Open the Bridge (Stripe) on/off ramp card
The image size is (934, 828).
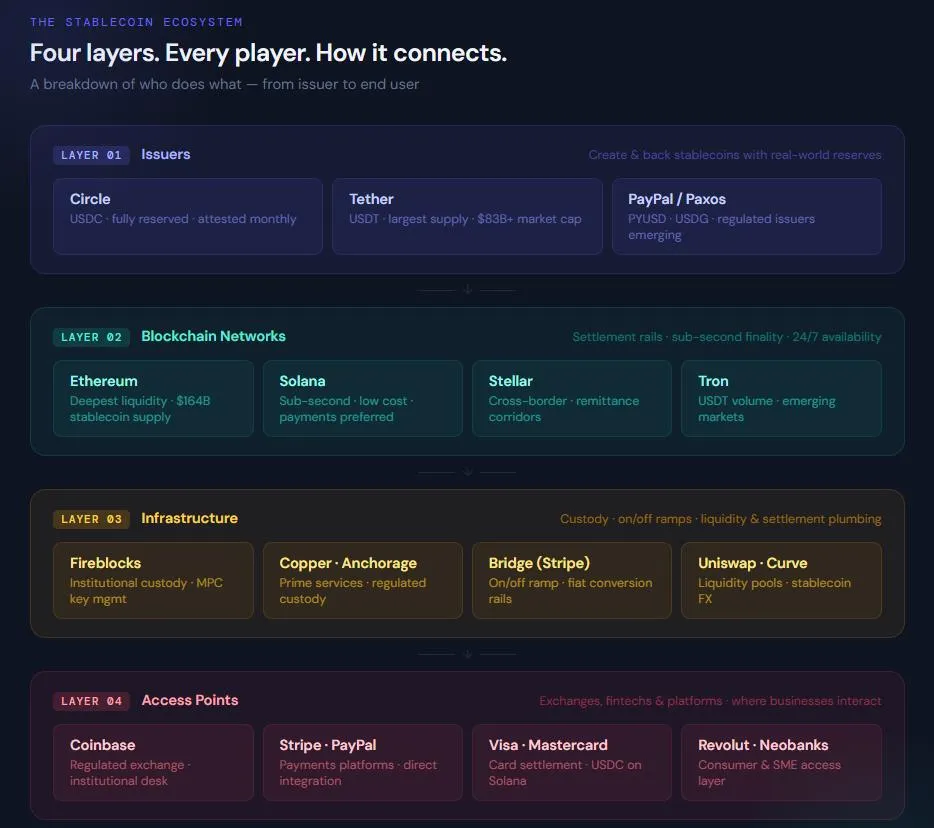(571, 580)
